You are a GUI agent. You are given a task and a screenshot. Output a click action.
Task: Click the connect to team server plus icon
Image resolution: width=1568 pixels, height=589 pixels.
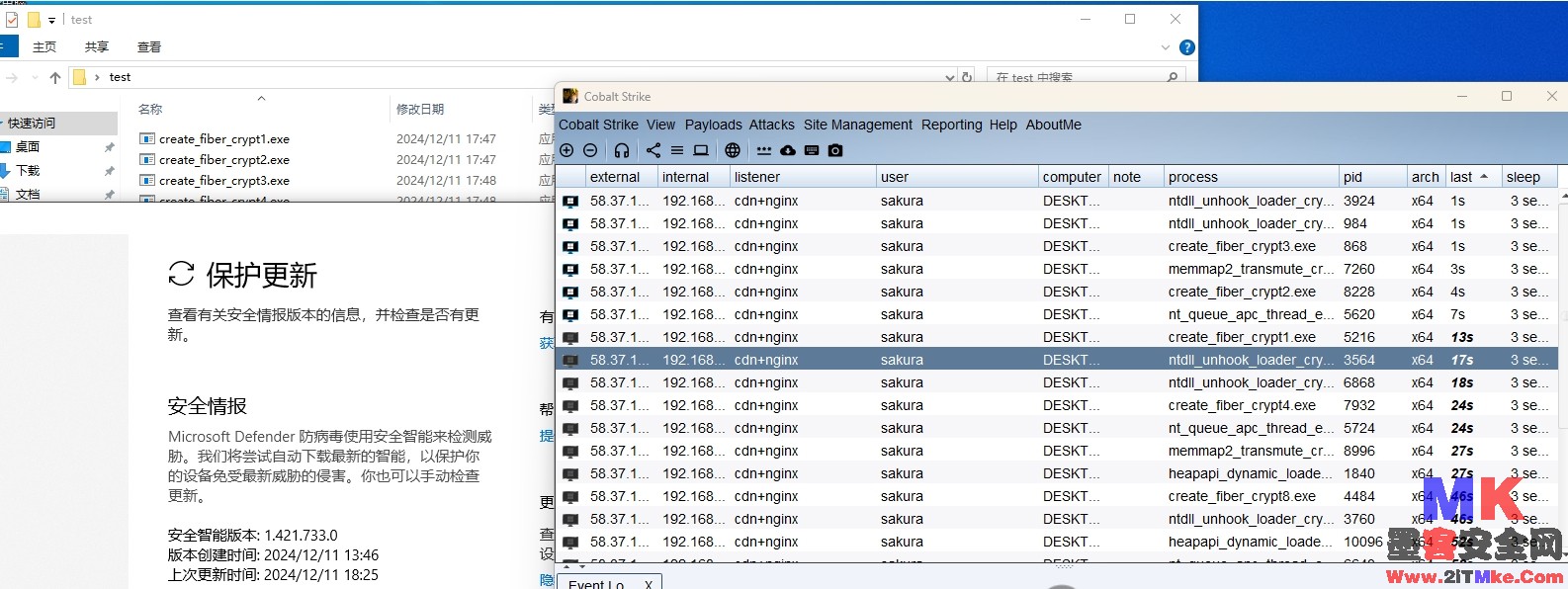[x=566, y=150]
